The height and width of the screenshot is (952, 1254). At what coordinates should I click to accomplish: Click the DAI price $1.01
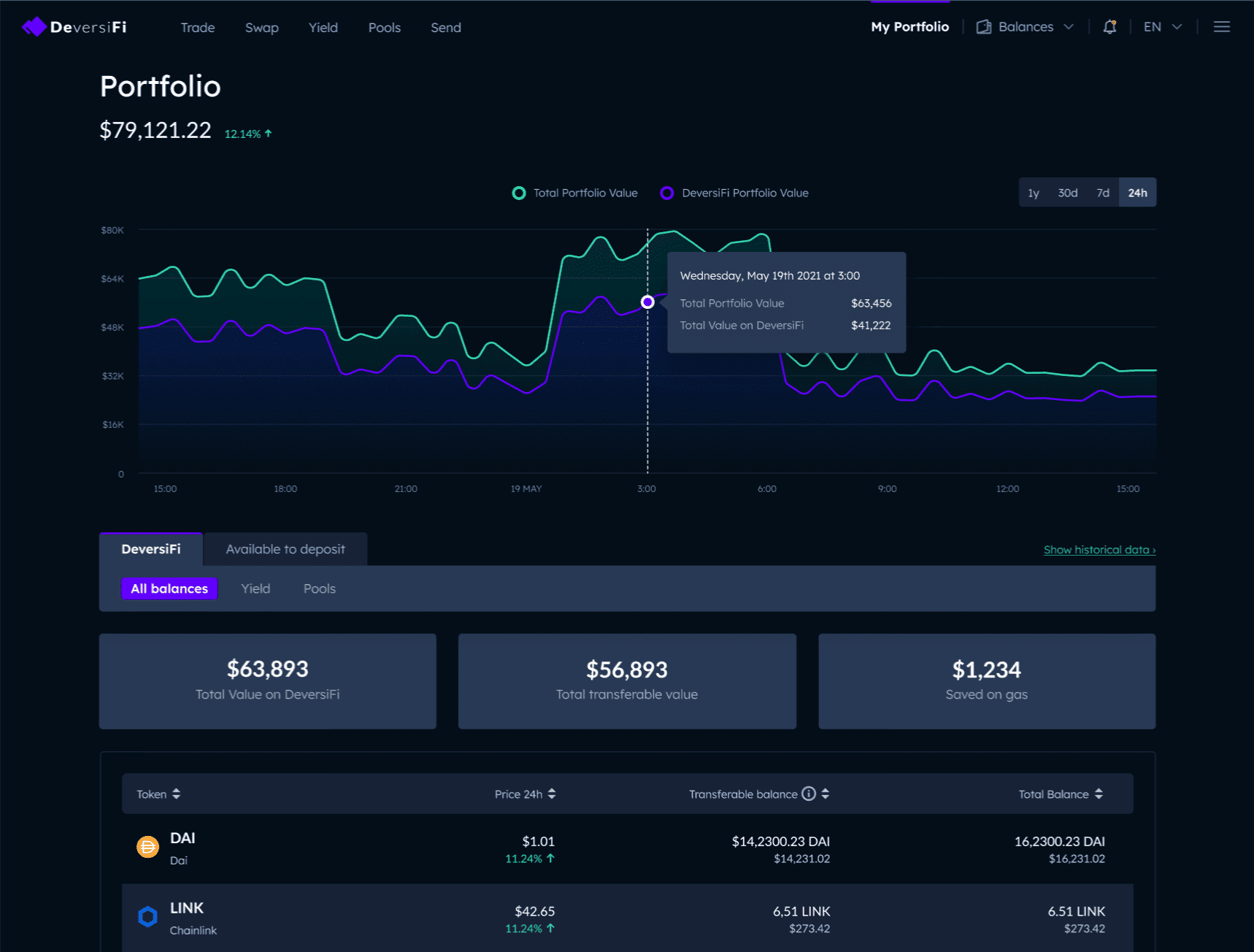(x=539, y=842)
